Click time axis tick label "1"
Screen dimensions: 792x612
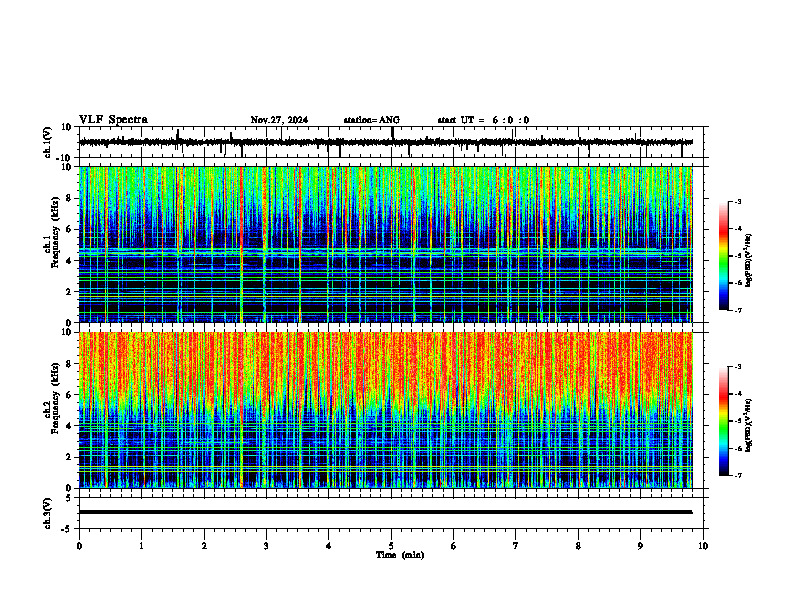coord(141,546)
